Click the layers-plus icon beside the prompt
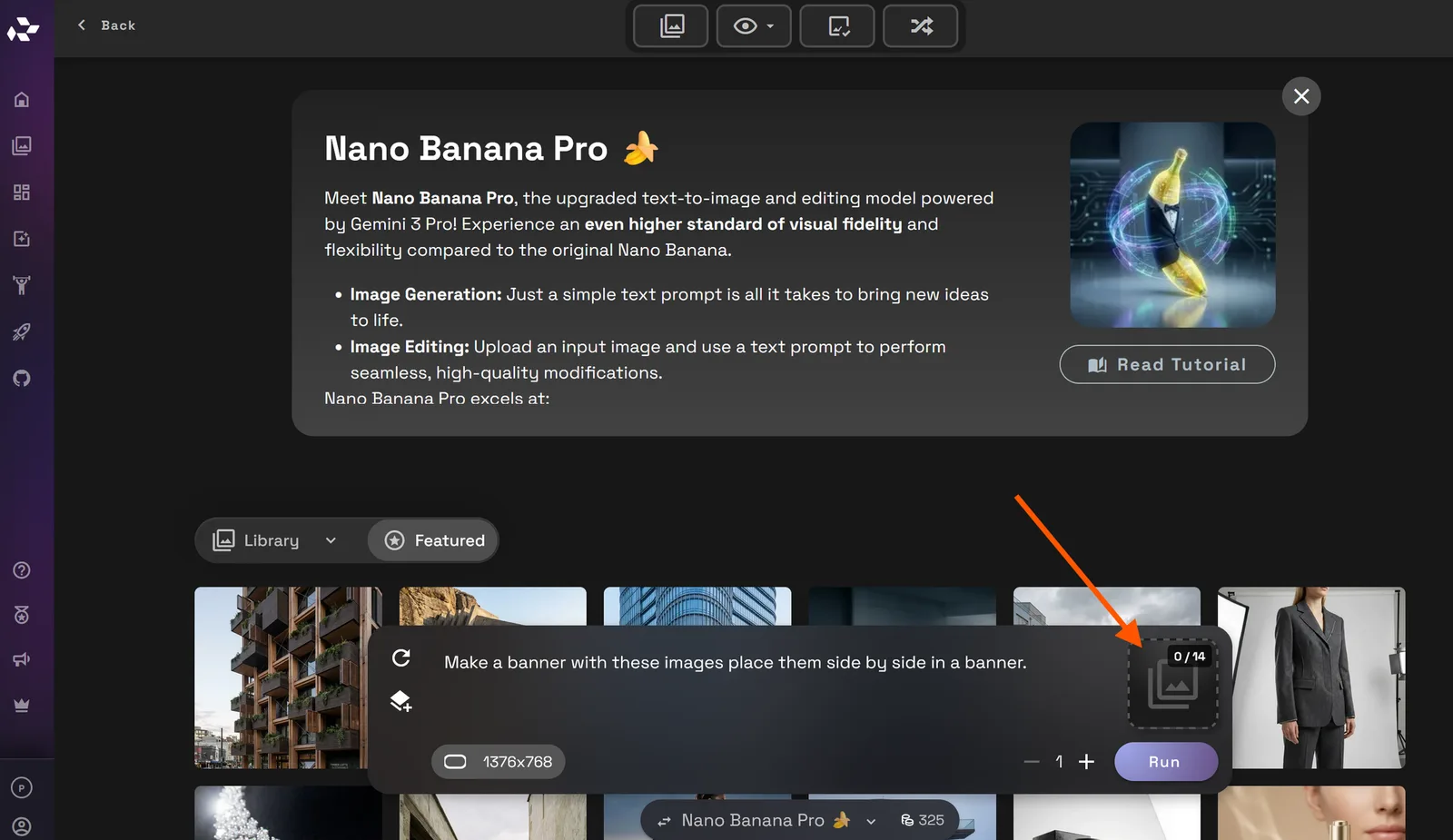Viewport: 1453px width, 840px height. (x=401, y=701)
